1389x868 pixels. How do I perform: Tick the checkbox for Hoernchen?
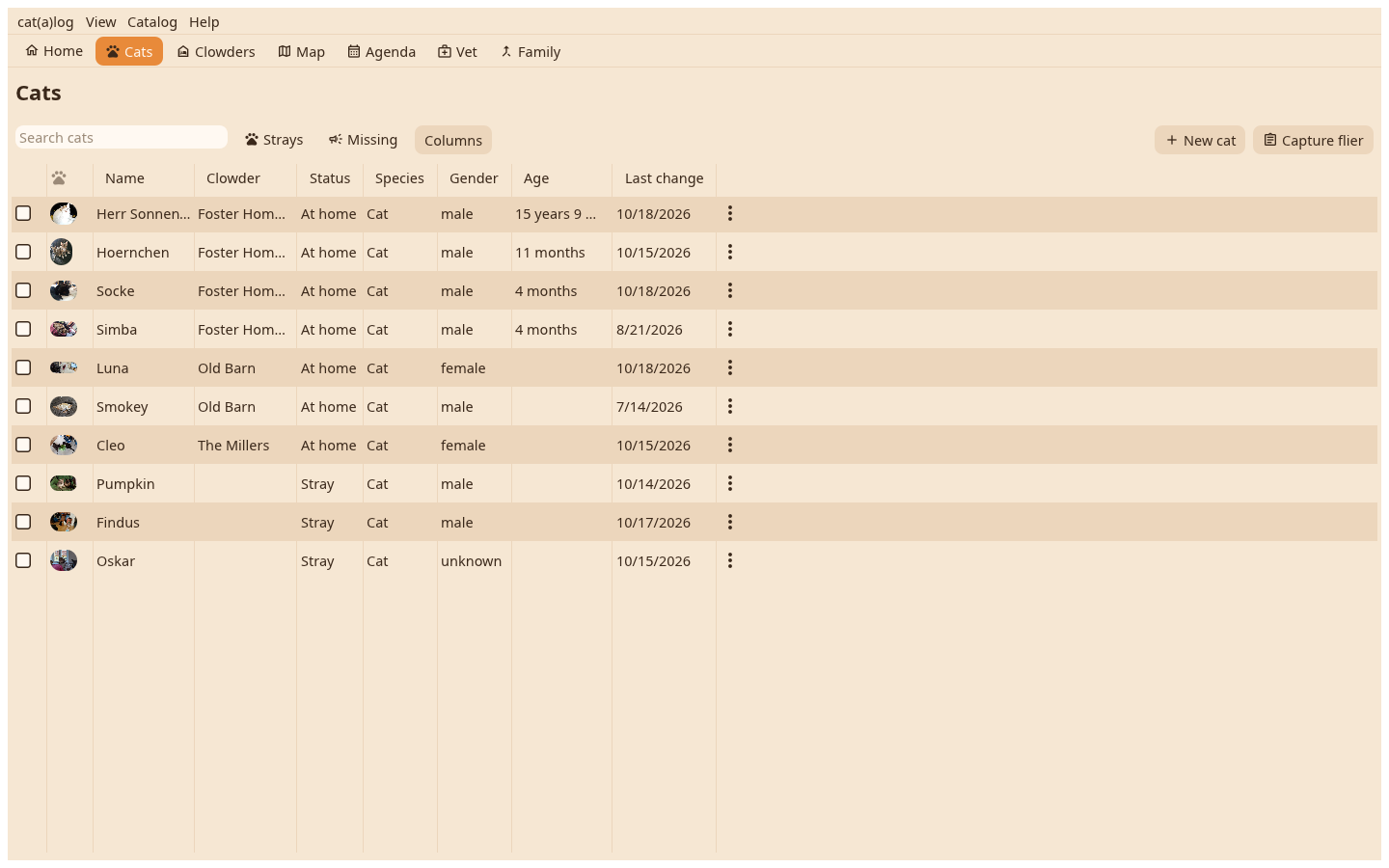[23, 252]
